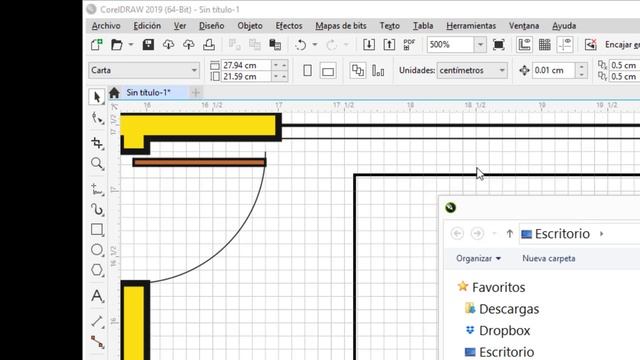Click Nueva carpeta in file dialog
The image size is (640, 360).
pyautogui.click(x=549, y=258)
